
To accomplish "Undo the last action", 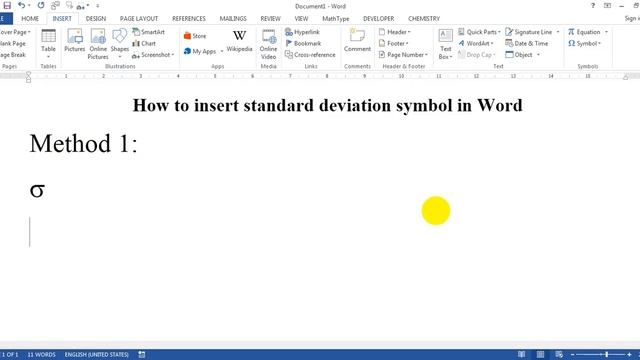I will [x=22, y=5].
